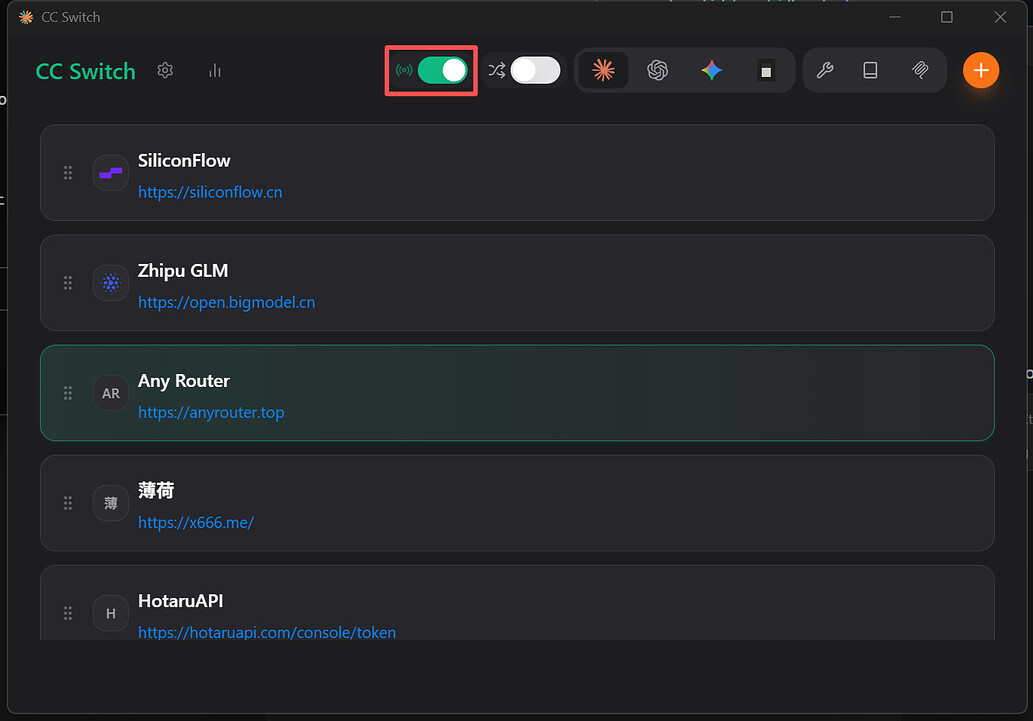This screenshot has height=721, width=1033.
Task: Open hotaruapi.com console token link
Action: point(267,632)
